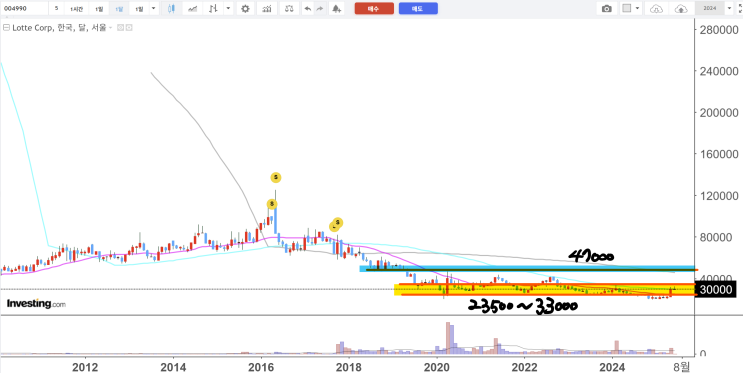This screenshot has width=743, height=373.
Task: Click the 160000 price axis label
Action: 718,154
